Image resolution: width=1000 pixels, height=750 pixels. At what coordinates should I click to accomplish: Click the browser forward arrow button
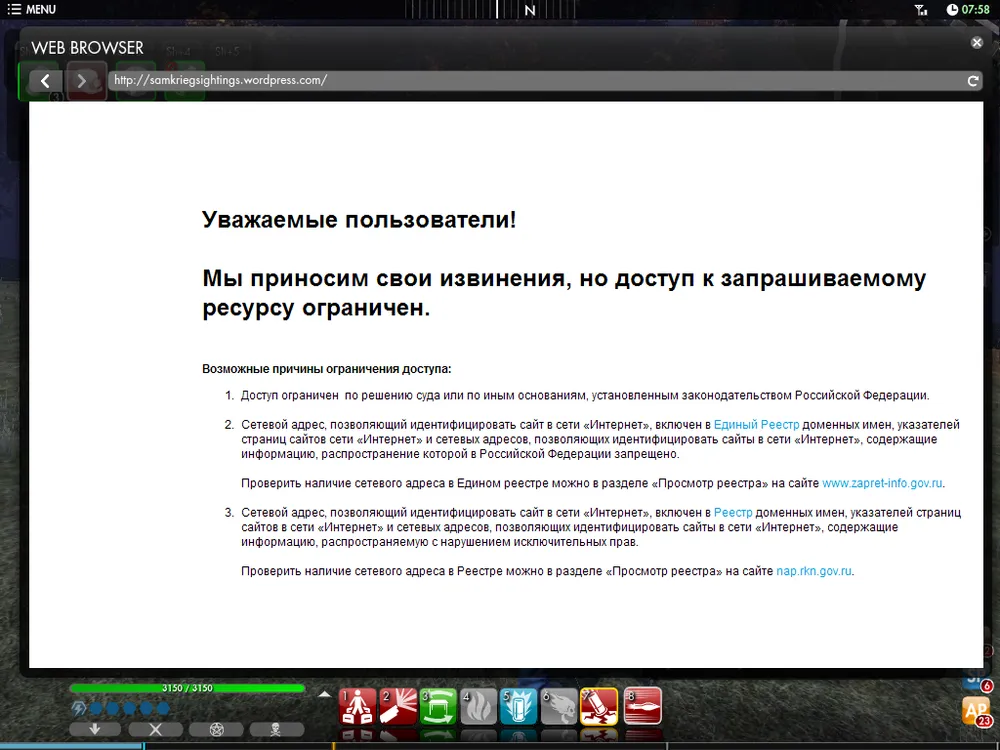point(83,80)
